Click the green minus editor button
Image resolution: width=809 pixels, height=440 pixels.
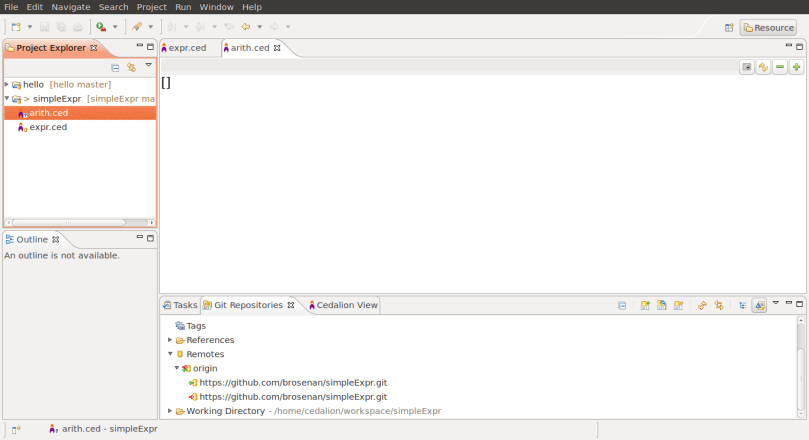click(x=780, y=67)
